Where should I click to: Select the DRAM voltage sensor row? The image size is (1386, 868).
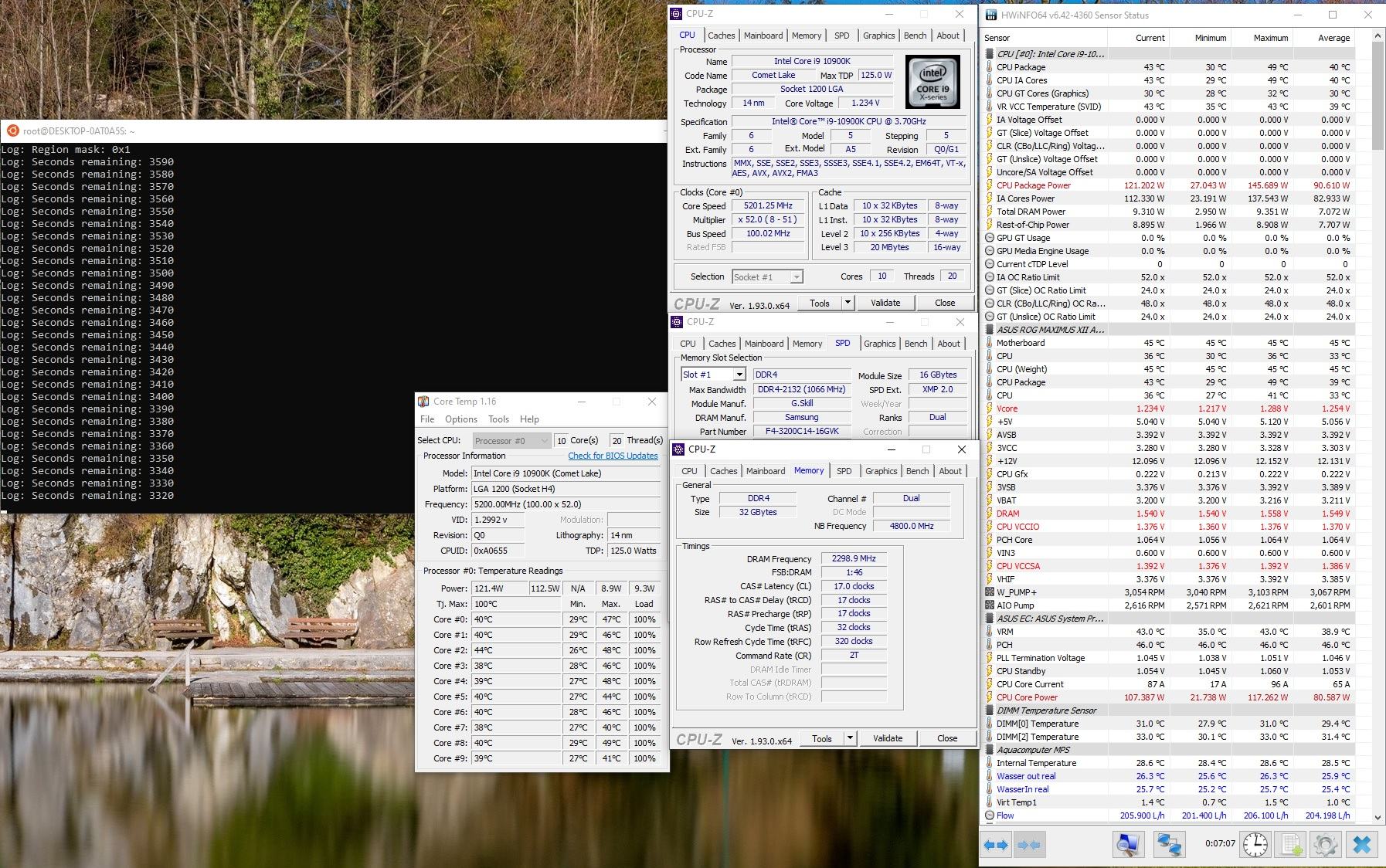tap(1169, 514)
